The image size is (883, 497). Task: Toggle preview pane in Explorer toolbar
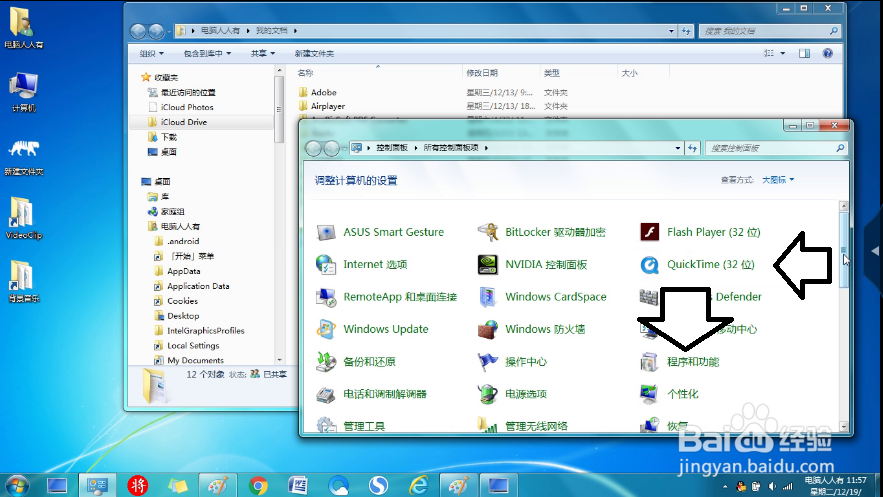point(804,53)
